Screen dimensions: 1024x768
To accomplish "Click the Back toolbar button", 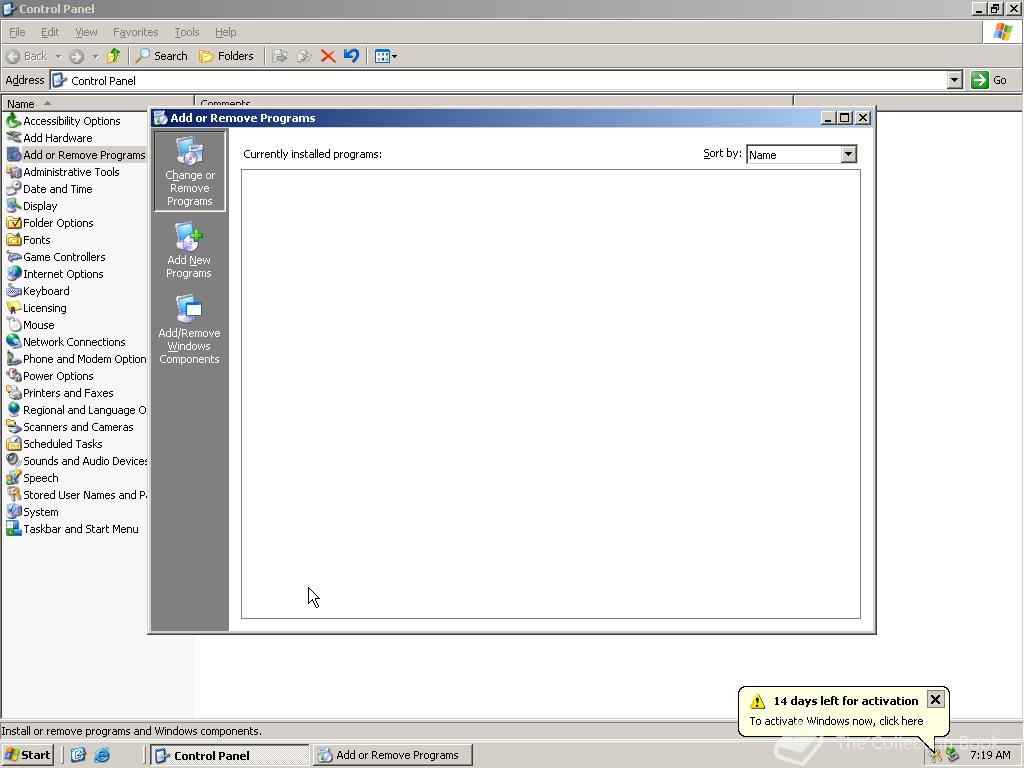I will (x=27, y=56).
